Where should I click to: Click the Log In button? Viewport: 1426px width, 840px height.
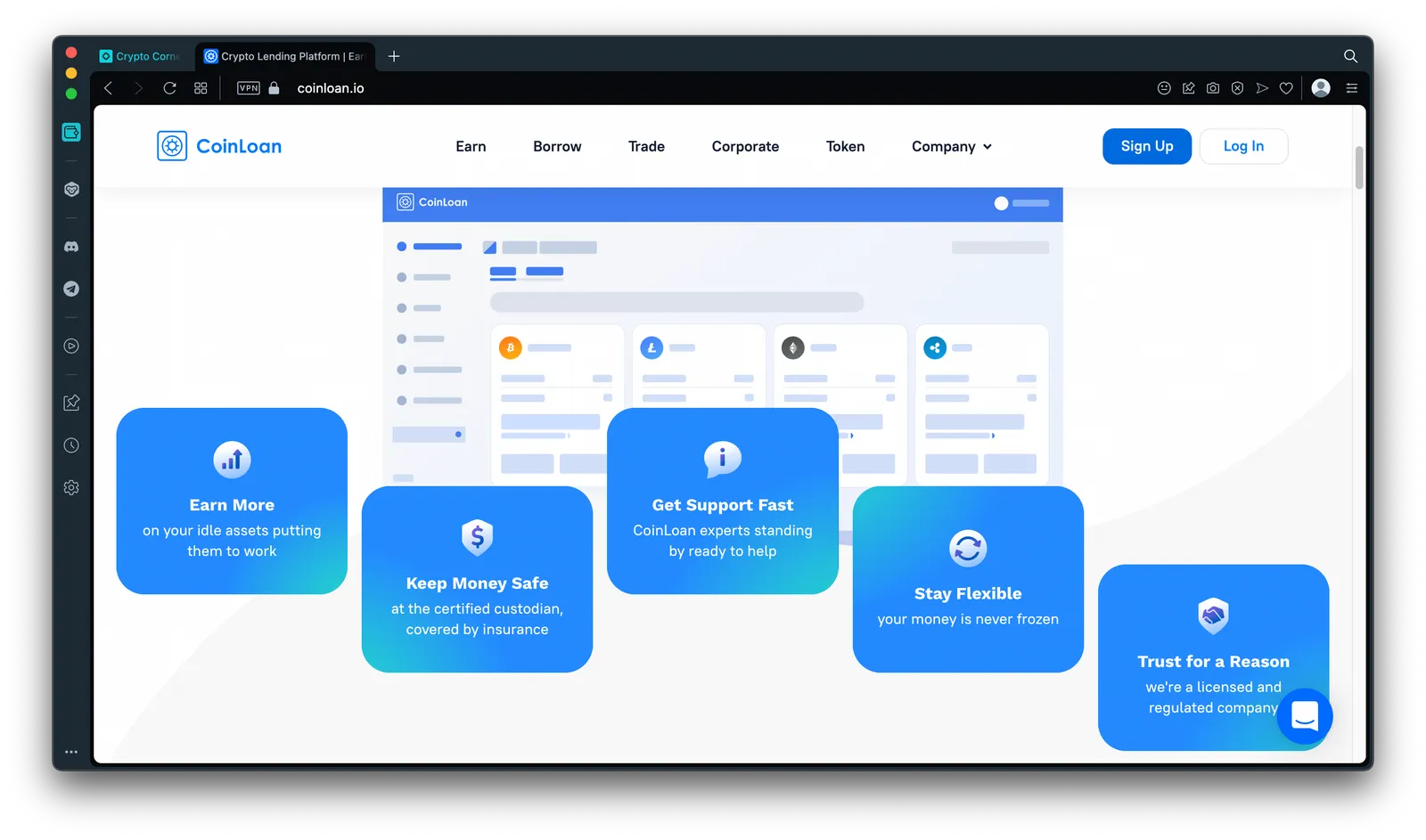(1243, 146)
